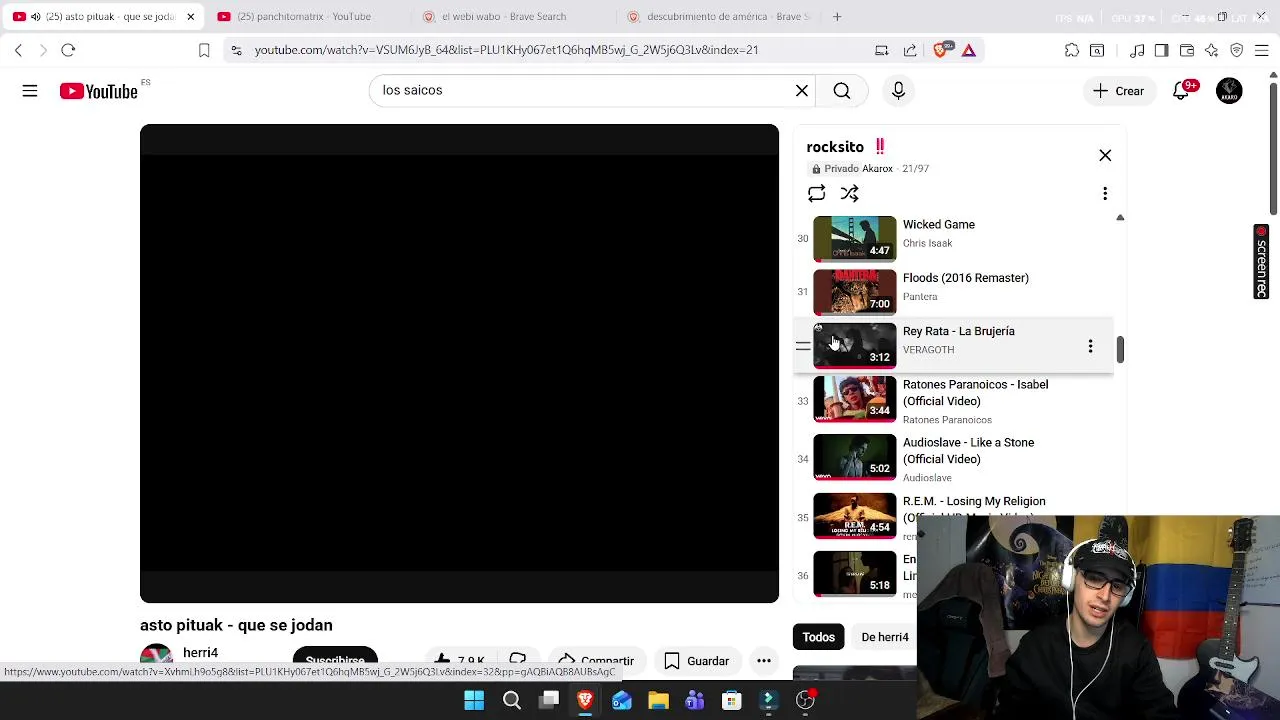Viewport: 1280px width, 720px height.
Task: Open the YouTube guide hamburger menu
Action: click(30, 91)
